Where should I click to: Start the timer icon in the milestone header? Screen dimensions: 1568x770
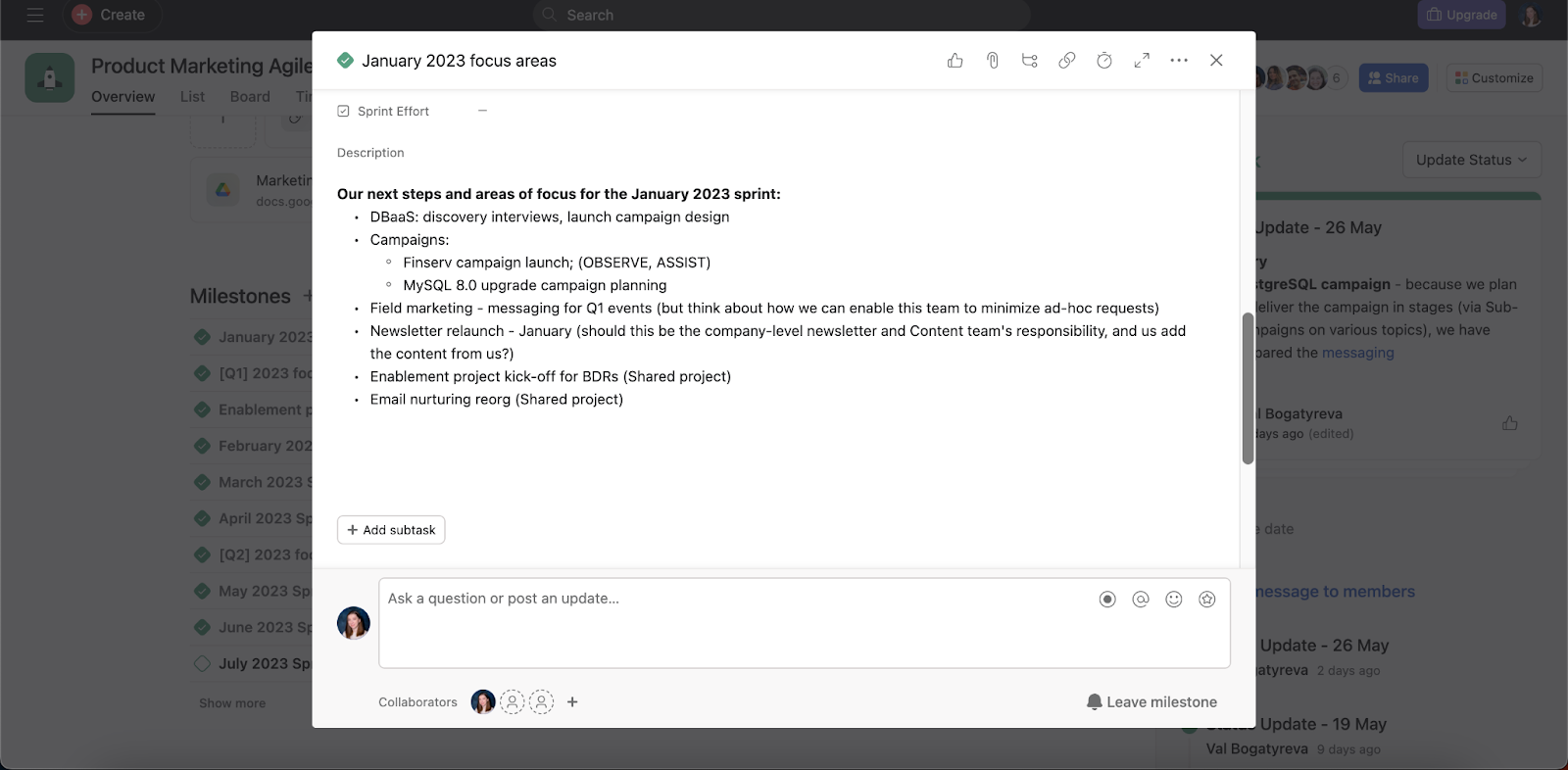(x=1104, y=61)
